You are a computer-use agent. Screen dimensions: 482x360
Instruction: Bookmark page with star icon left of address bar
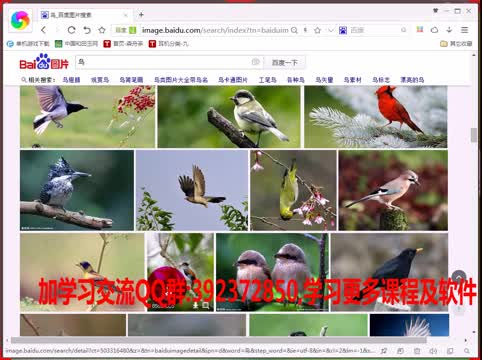pos(102,30)
